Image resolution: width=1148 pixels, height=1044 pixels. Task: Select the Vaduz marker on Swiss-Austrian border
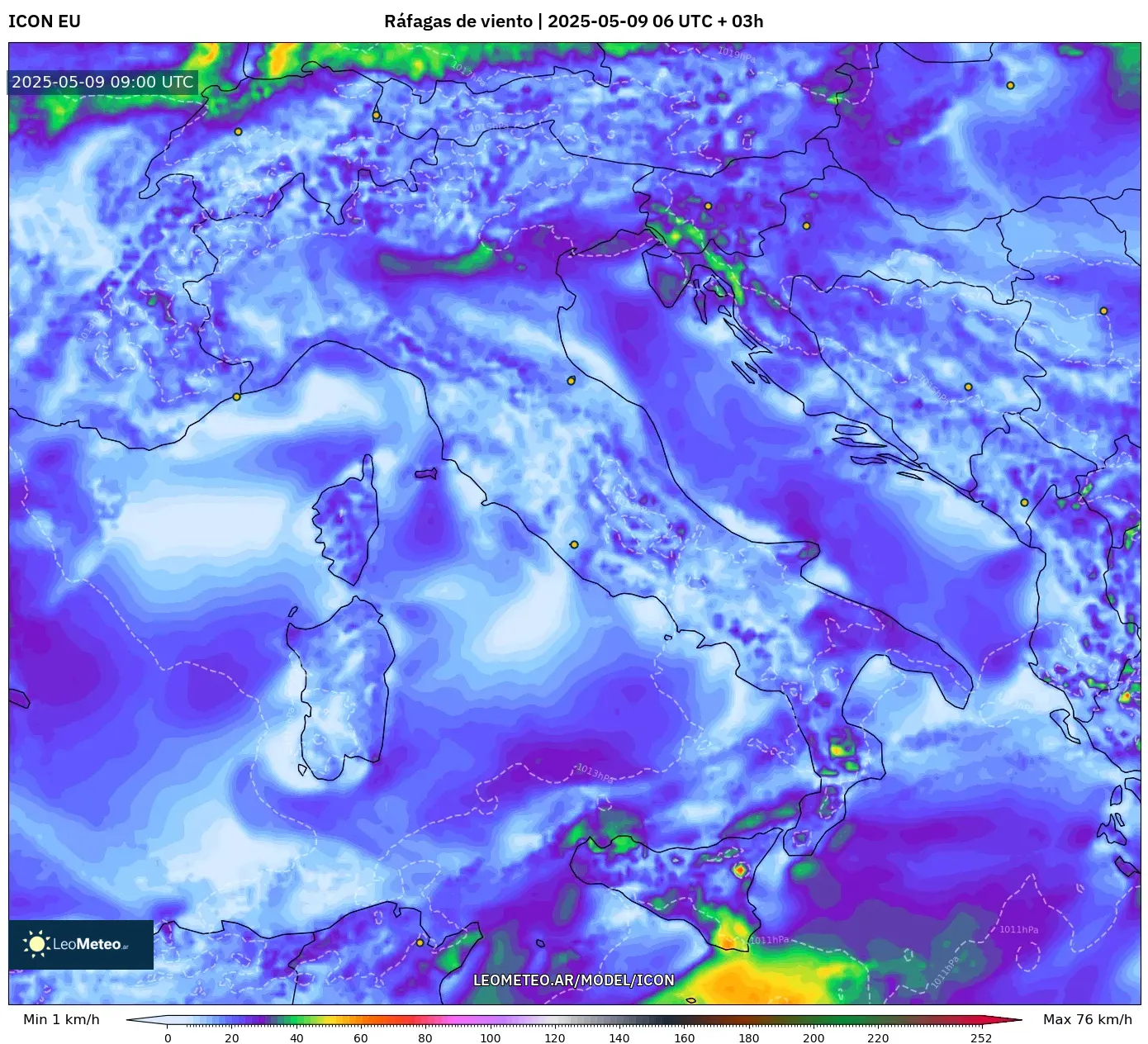(377, 116)
